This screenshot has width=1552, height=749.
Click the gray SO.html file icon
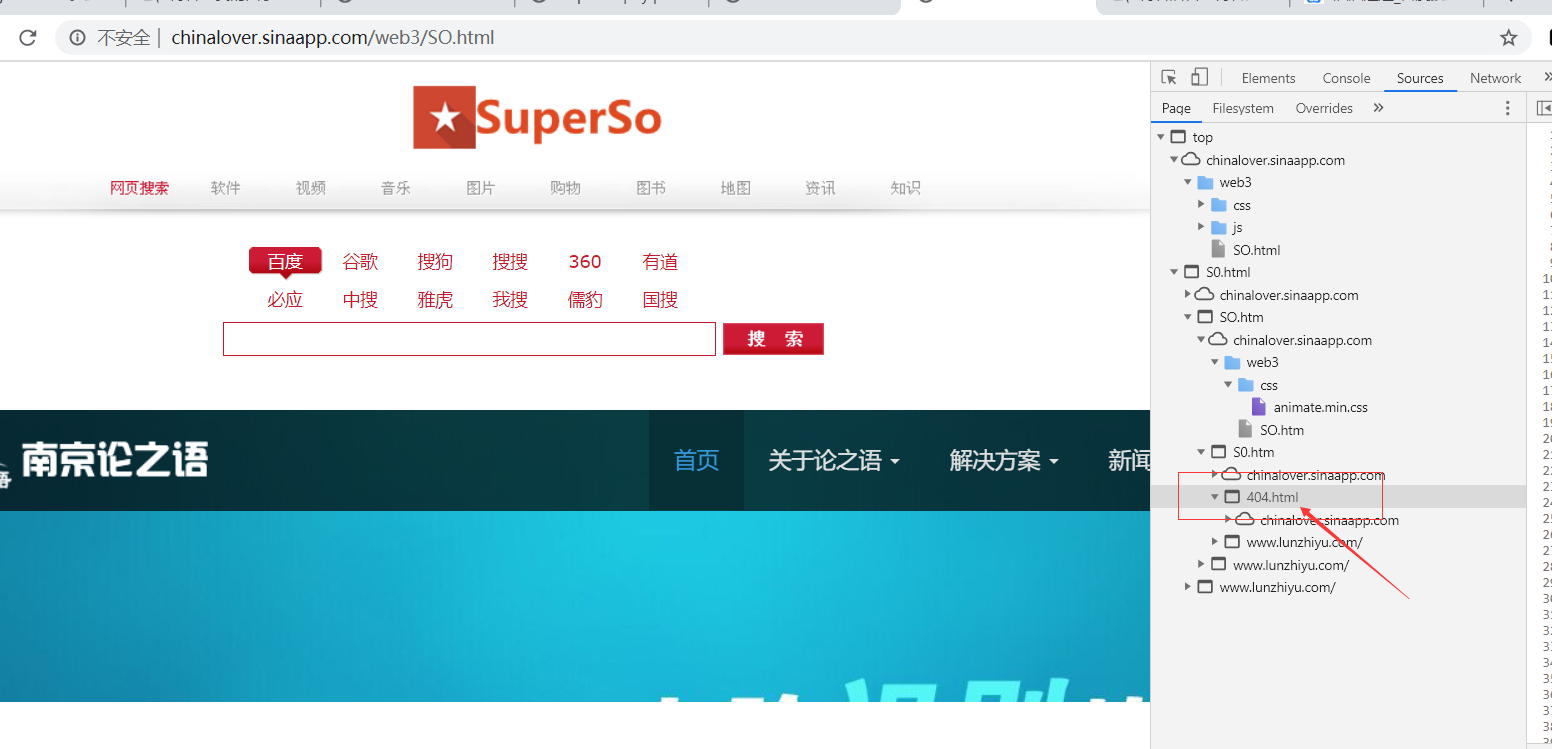[1218, 250]
